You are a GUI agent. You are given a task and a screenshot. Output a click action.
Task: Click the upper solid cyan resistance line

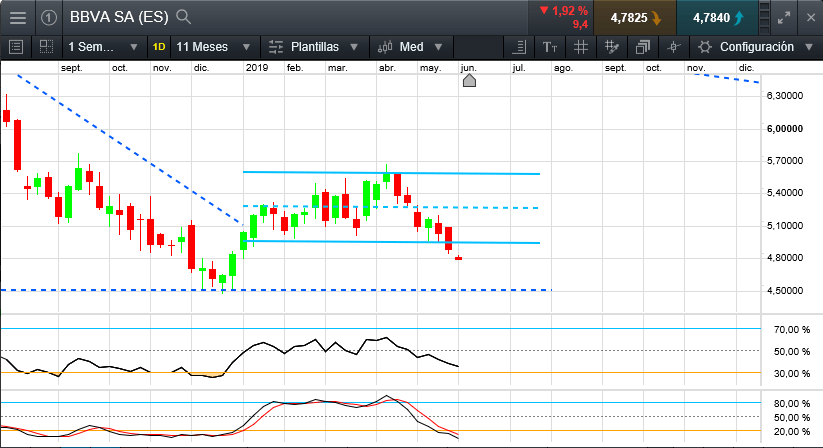coord(391,173)
